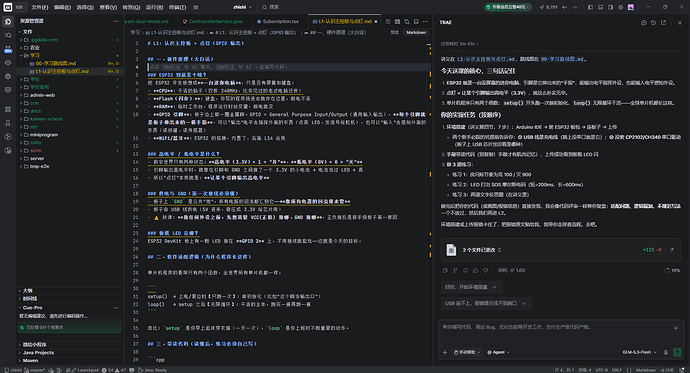
Task: Open the changed files list with the arrow icon
Action: tap(672, 250)
